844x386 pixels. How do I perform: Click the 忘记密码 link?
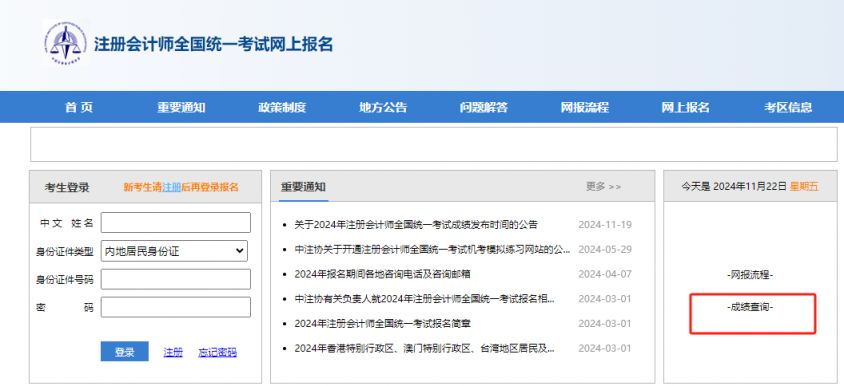point(217,352)
